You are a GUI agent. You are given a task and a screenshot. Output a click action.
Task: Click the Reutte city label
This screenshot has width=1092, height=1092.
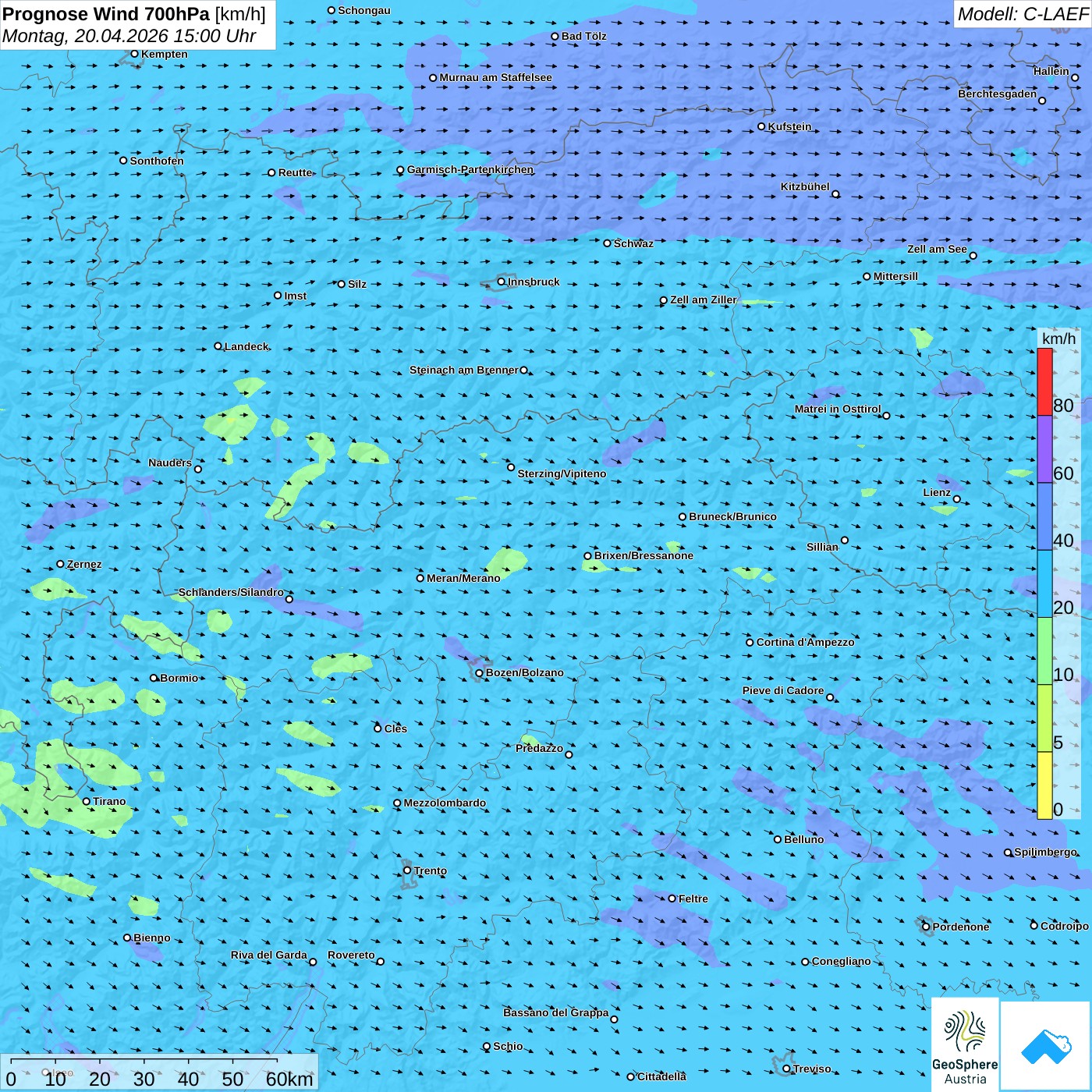pos(295,172)
